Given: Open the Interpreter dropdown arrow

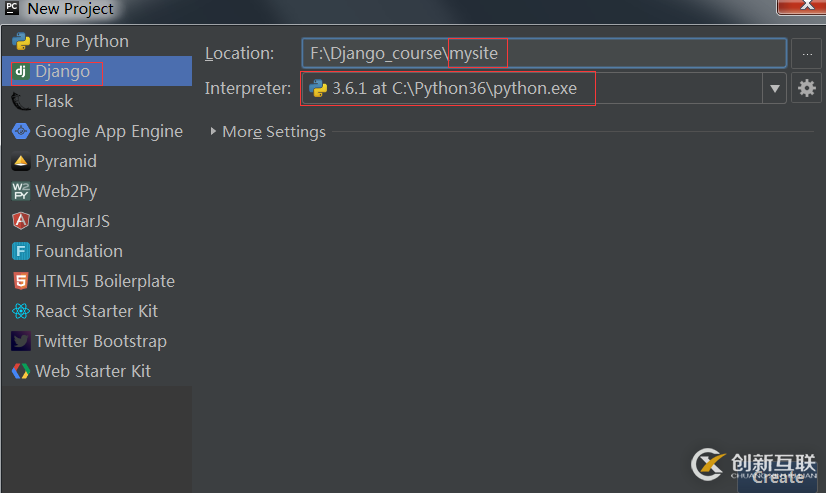Looking at the screenshot, I should tap(774, 89).
